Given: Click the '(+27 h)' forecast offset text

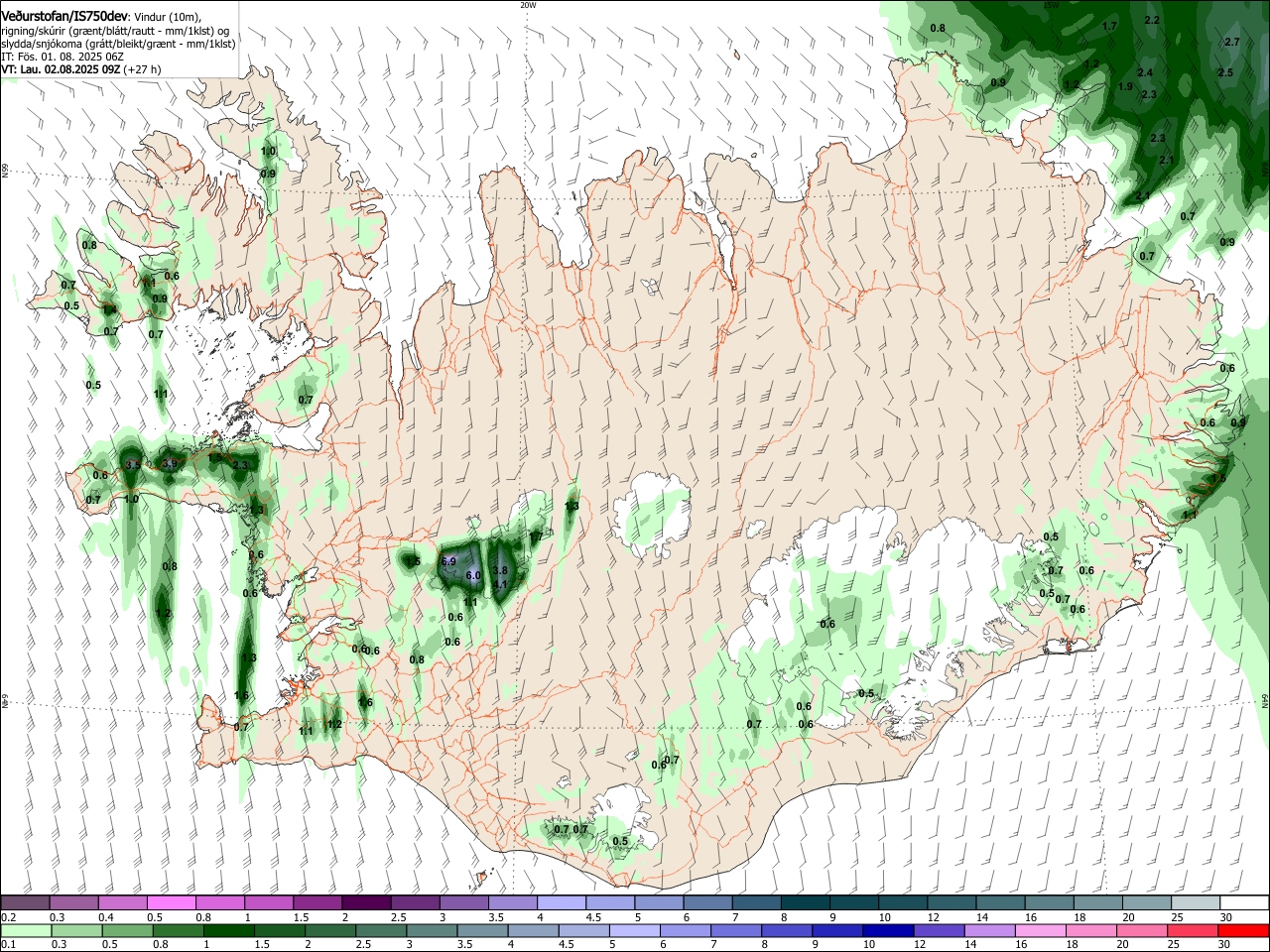Looking at the screenshot, I should coord(143,69).
